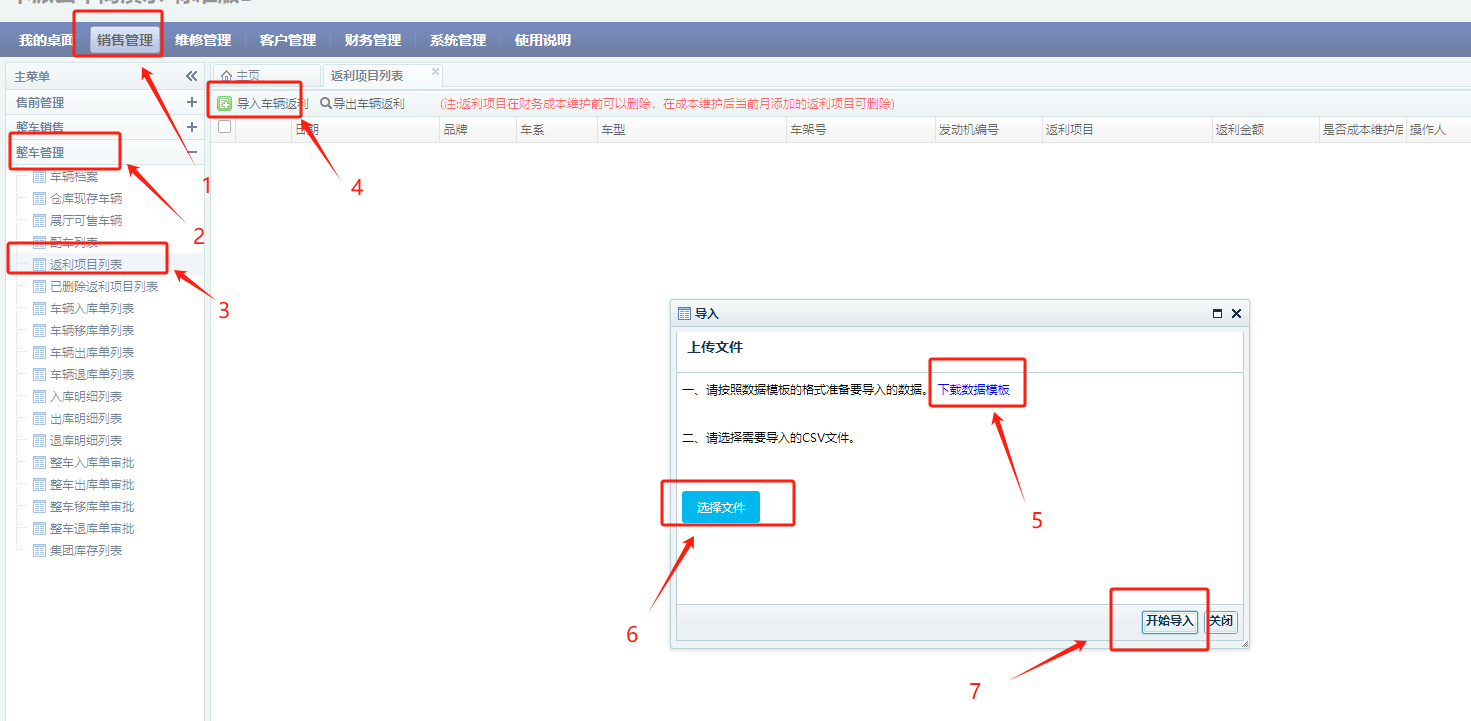This screenshot has height=721, width=1471.
Task: Click the export vehicle rebate (导出车辆返利) search icon
Action: (326, 103)
